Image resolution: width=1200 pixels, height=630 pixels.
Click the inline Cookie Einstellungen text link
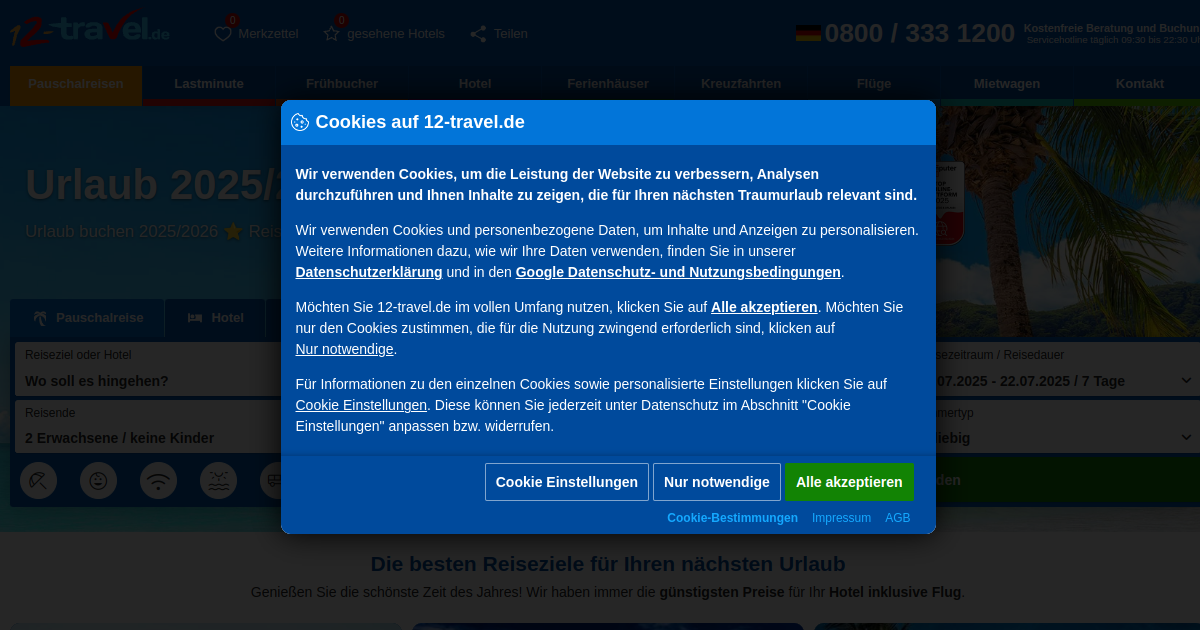(361, 405)
